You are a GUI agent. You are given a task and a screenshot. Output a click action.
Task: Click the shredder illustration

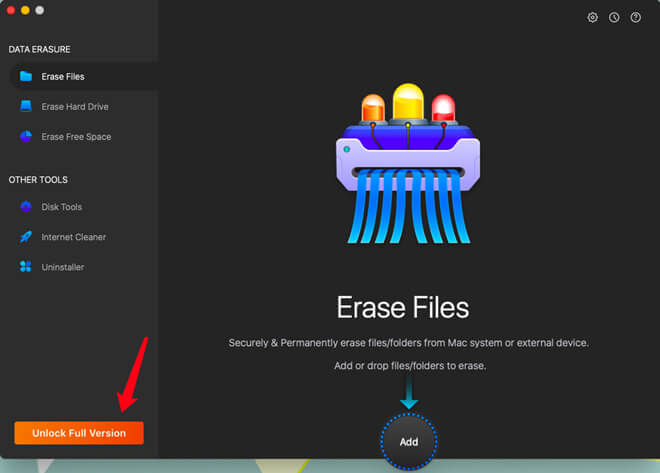(x=408, y=163)
